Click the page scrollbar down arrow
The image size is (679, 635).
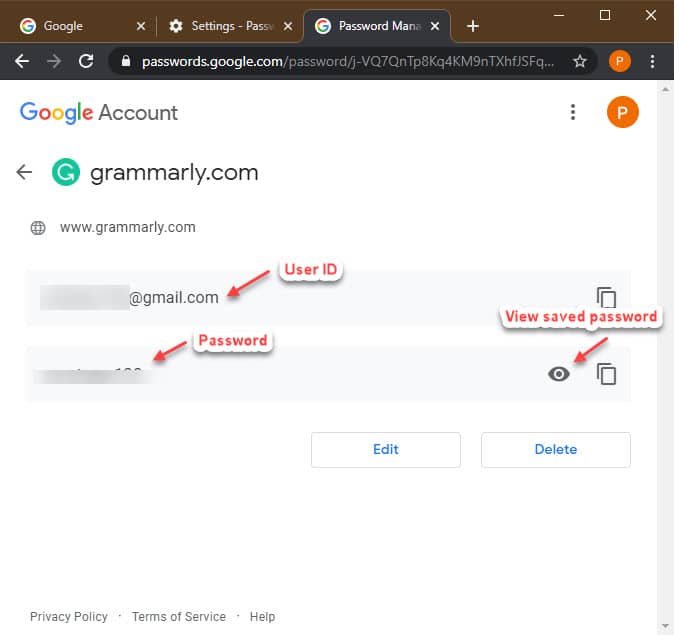pyautogui.click(x=665, y=626)
